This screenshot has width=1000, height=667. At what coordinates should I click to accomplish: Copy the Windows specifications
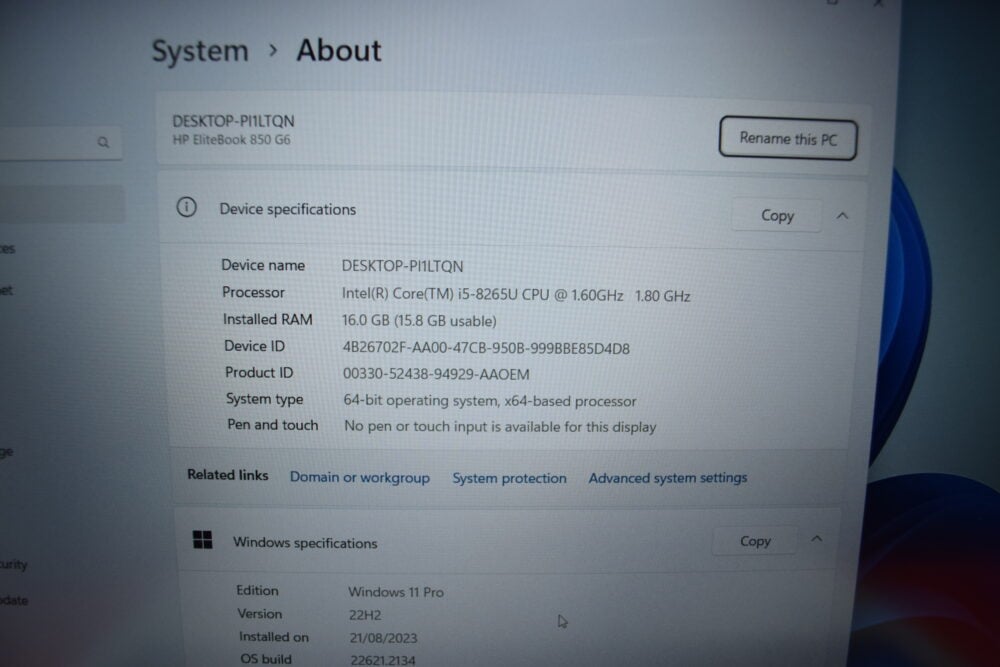tap(755, 541)
